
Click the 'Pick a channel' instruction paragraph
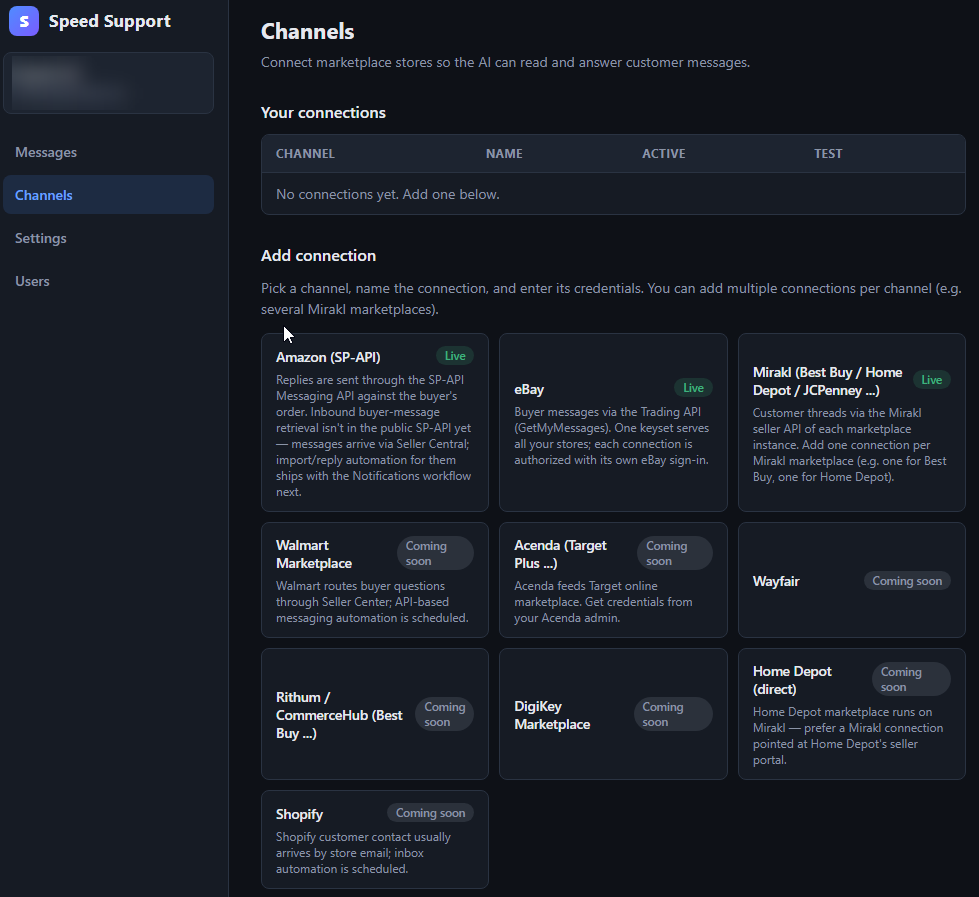611,299
